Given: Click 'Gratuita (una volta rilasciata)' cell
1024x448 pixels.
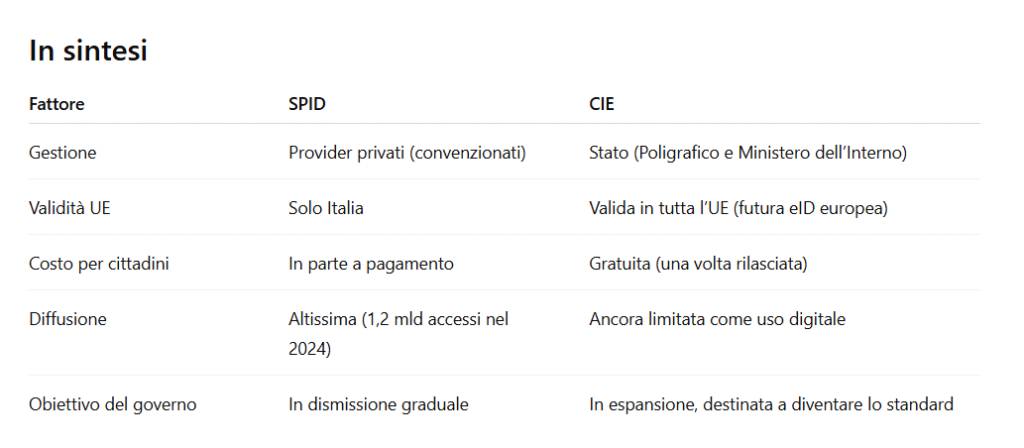Looking at the screenshot, I should click(x=698, y=264).
